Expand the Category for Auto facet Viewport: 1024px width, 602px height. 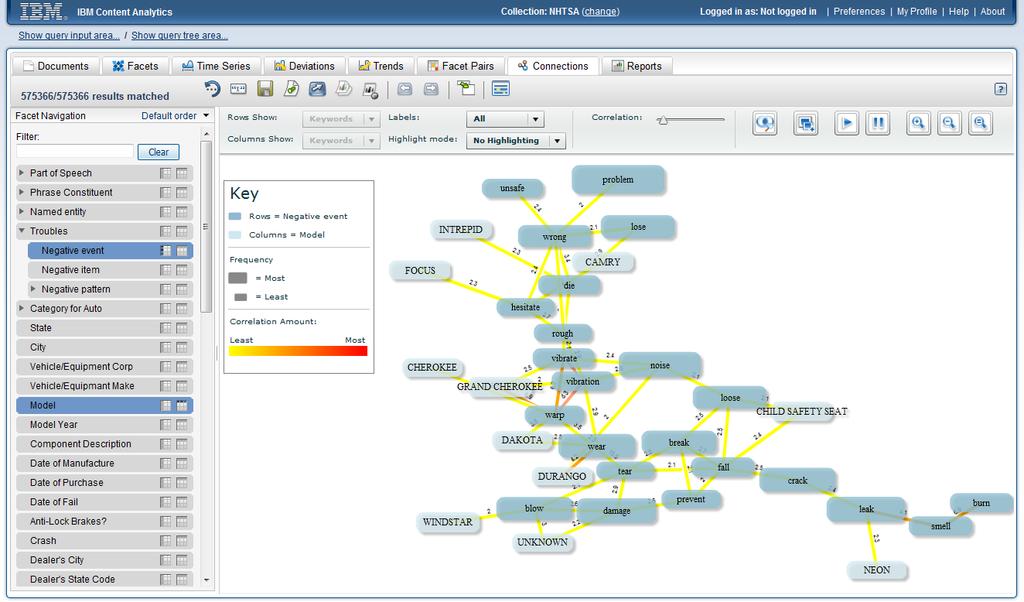pos(22,308)
